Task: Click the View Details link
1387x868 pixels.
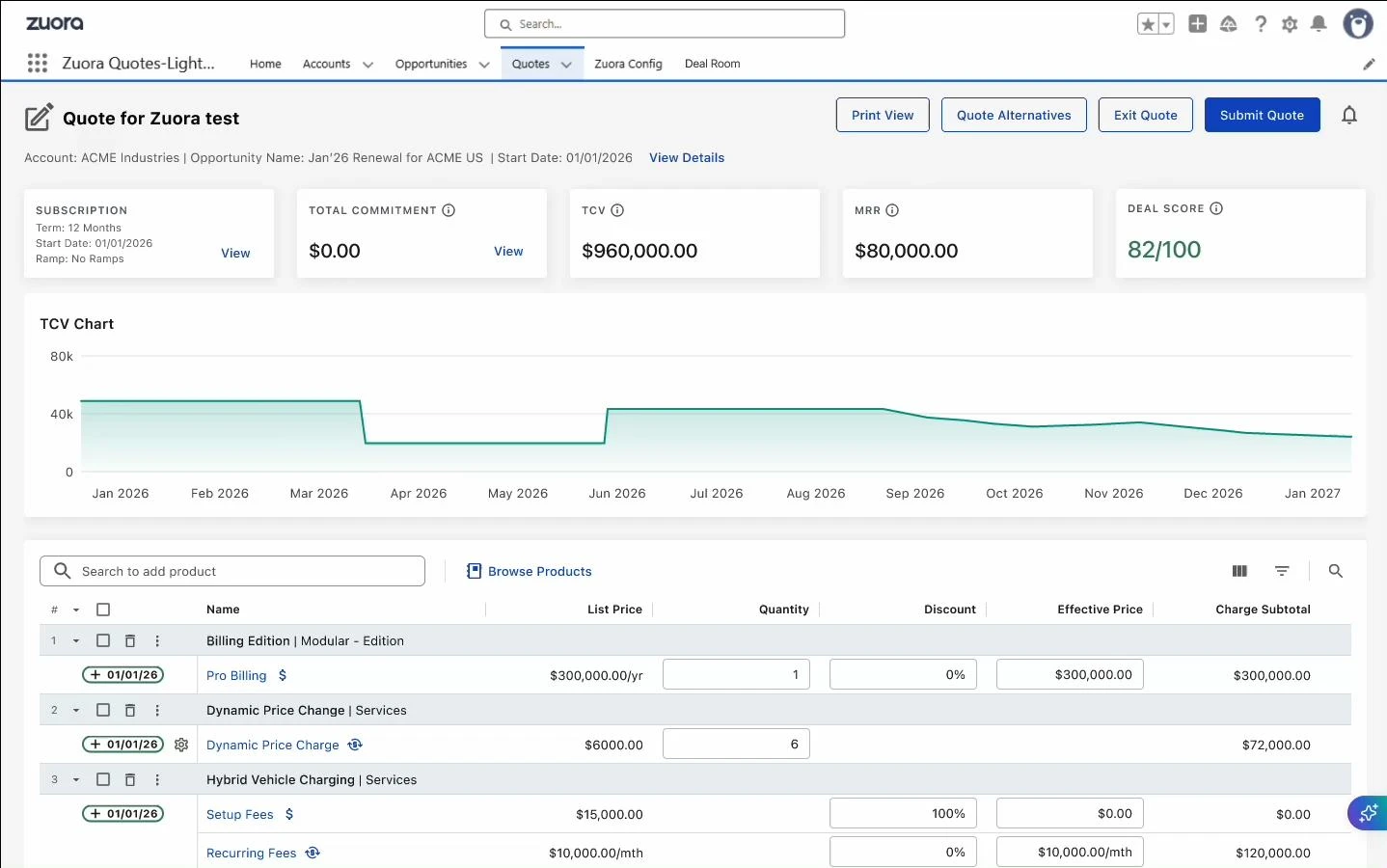Action: (x=687, y=158)
